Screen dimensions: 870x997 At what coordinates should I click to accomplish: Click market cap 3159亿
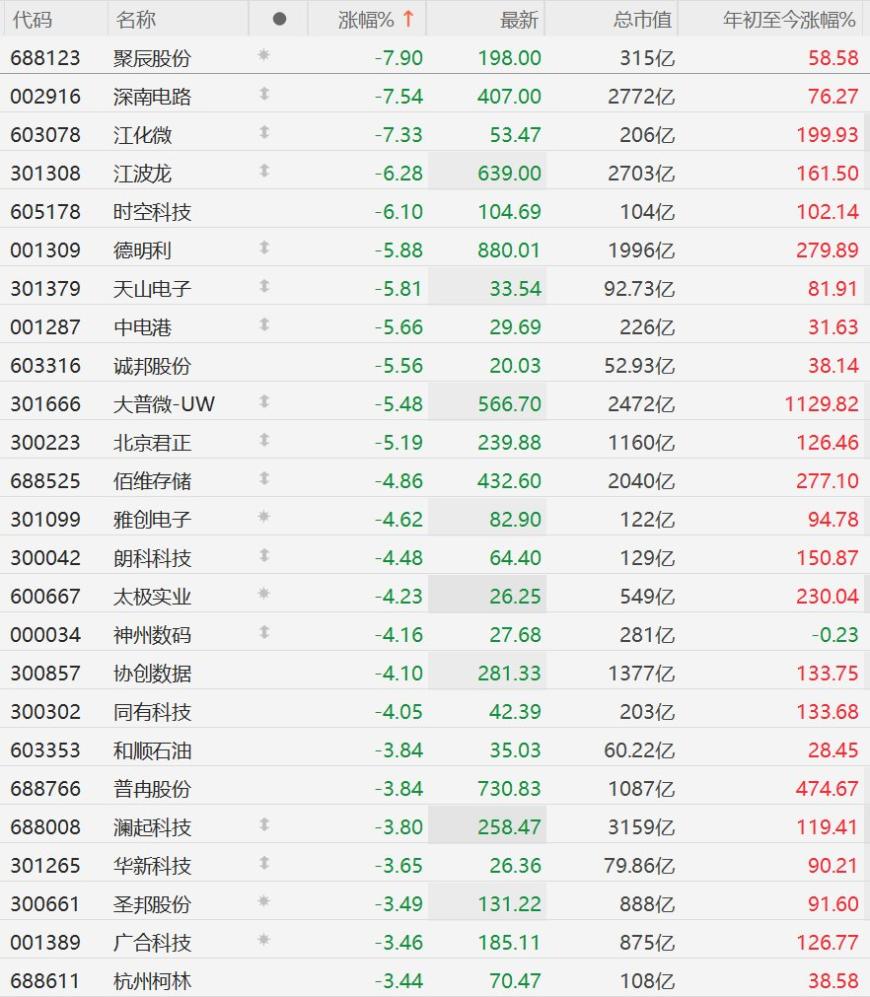(641, 827)
